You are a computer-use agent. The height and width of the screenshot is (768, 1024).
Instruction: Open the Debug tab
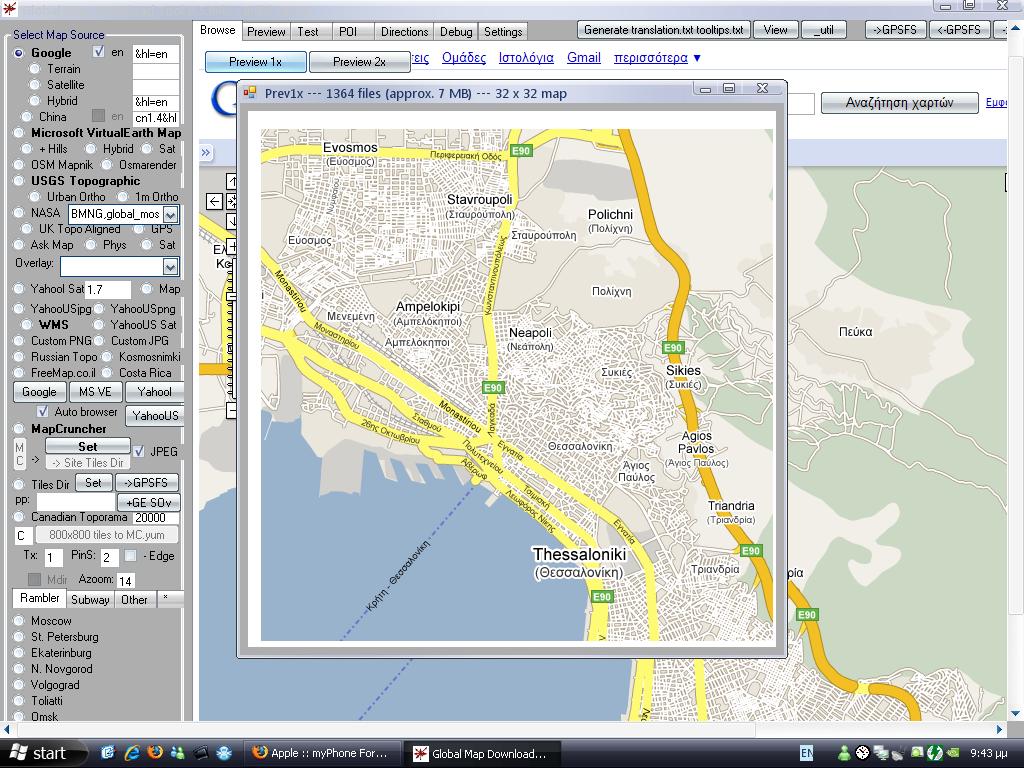tap(456, 31)
